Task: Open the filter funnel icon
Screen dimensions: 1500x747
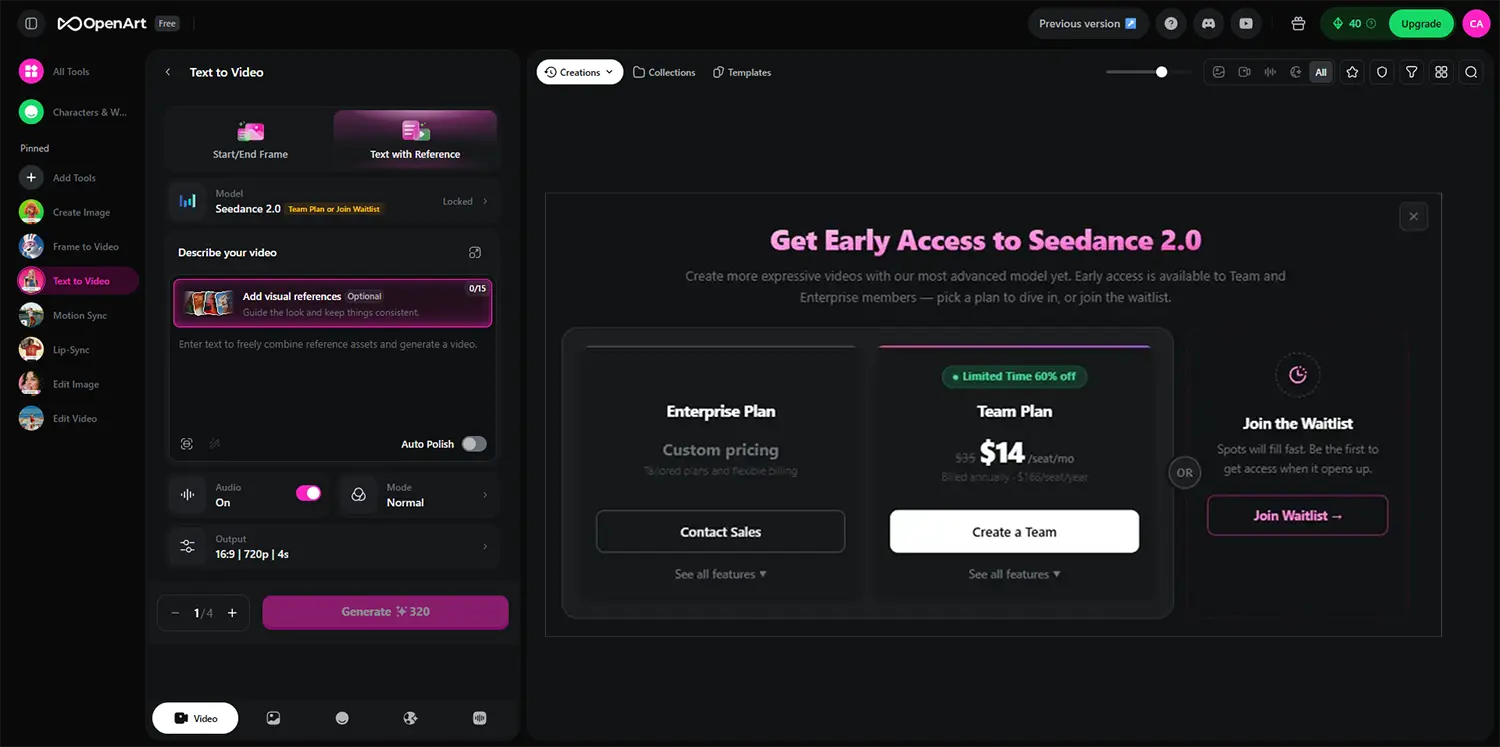Action: point(1411,72)
